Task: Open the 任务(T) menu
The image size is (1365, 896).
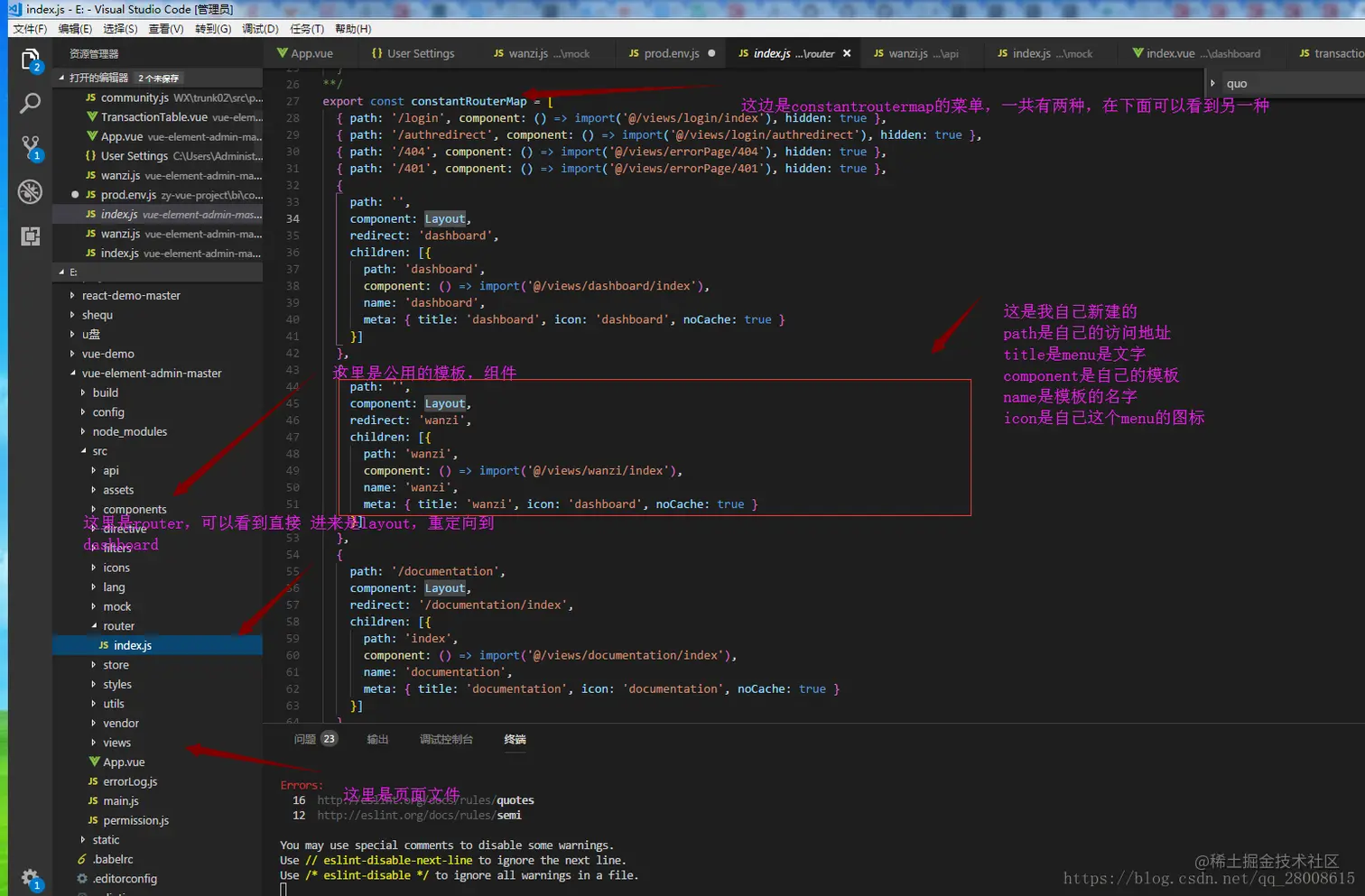Action: 307,29
